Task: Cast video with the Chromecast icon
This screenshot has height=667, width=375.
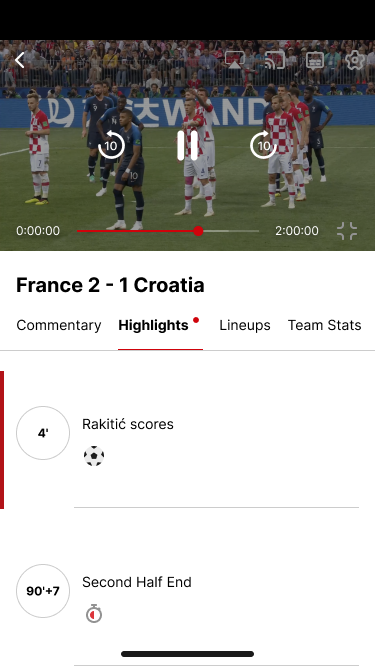Action: coord(275,60)
